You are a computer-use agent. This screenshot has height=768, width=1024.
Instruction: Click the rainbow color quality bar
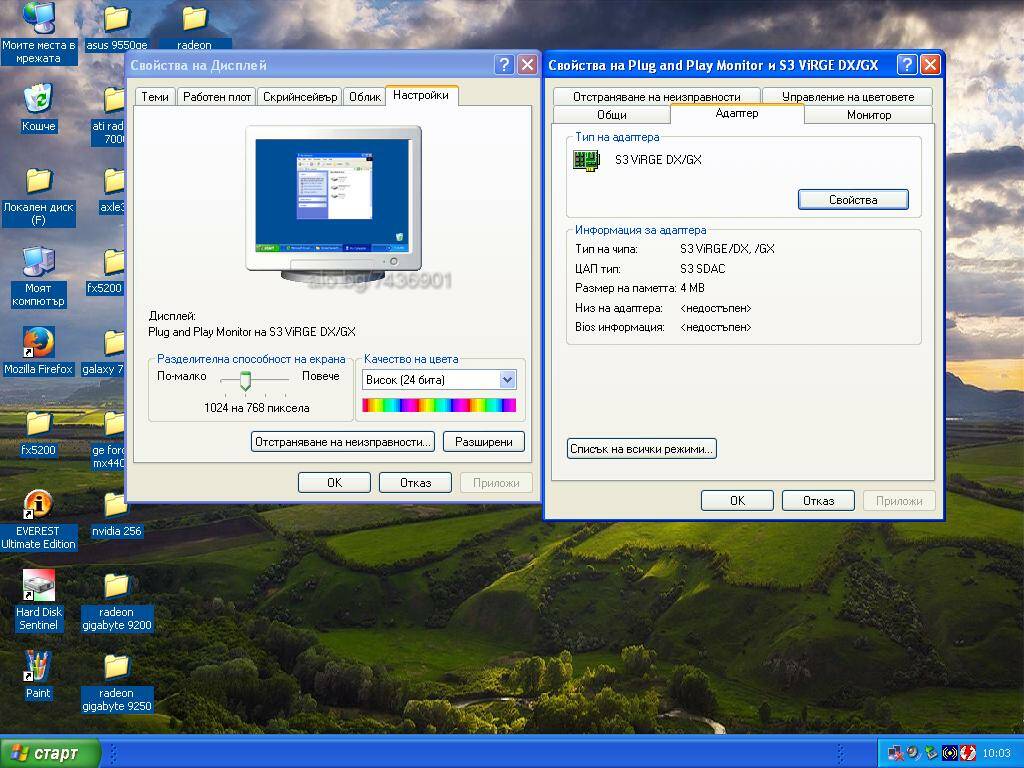tap(439, 406)
